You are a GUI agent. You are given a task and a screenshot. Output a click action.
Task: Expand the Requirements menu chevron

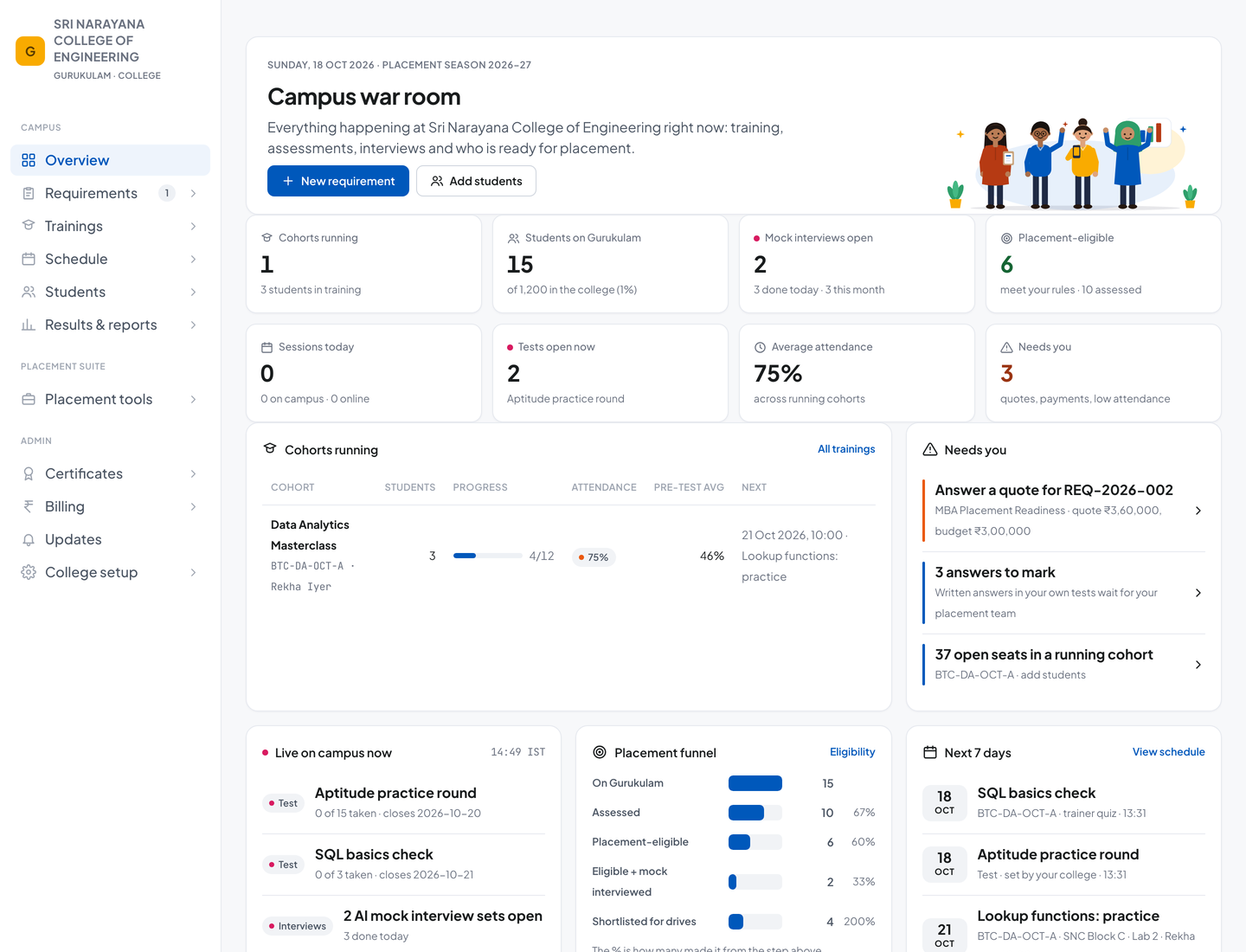point(193,193)
